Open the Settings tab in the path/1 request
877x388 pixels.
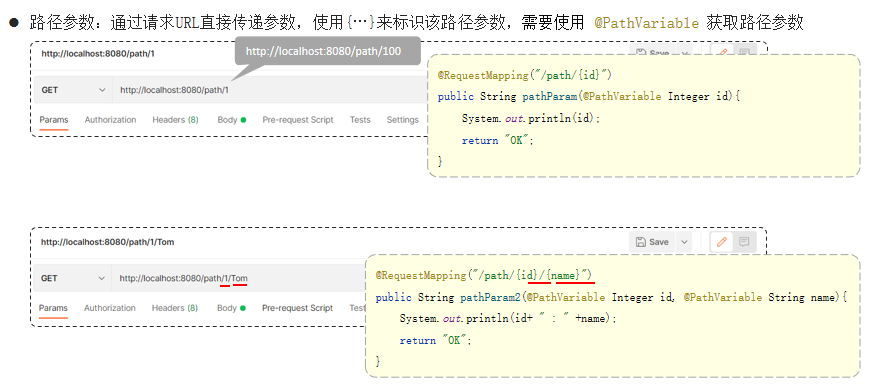(403, 120)
